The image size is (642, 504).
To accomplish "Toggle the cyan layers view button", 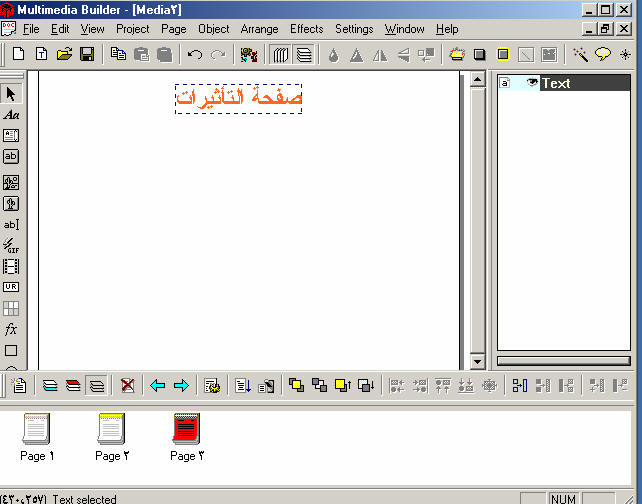I will [50, 386].
